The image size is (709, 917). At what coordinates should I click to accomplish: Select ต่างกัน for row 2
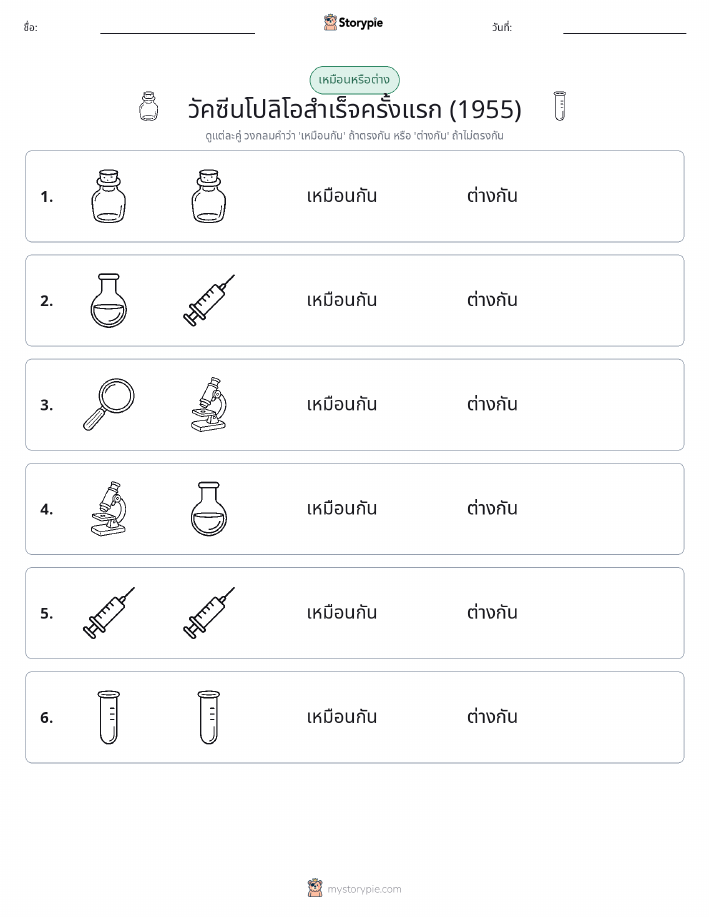(x=492, y=300)
